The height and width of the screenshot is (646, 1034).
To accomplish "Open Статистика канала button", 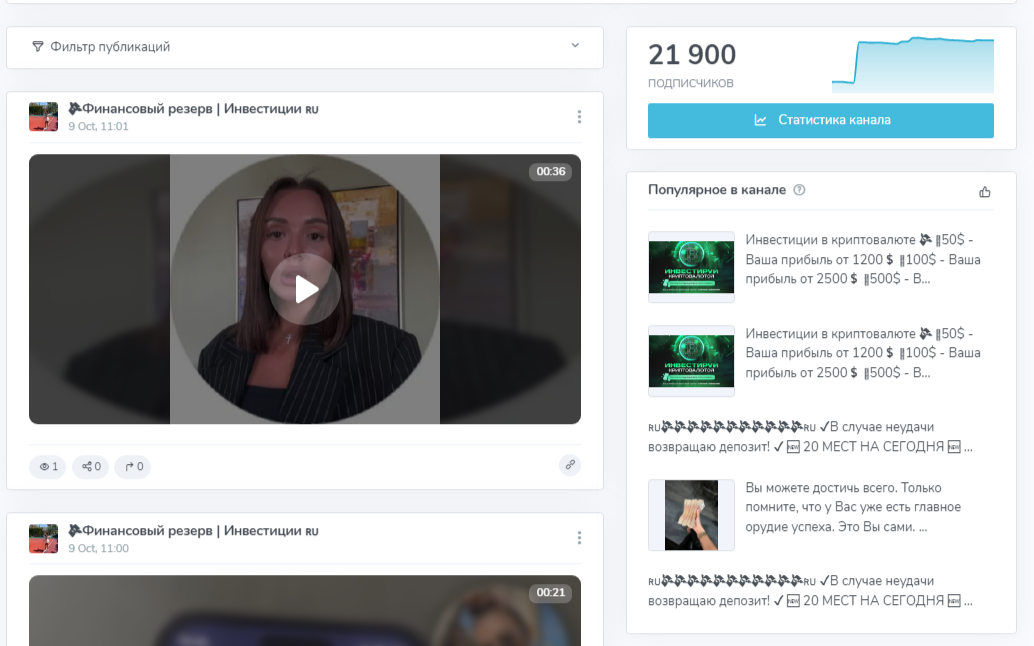I will point(820,120).
